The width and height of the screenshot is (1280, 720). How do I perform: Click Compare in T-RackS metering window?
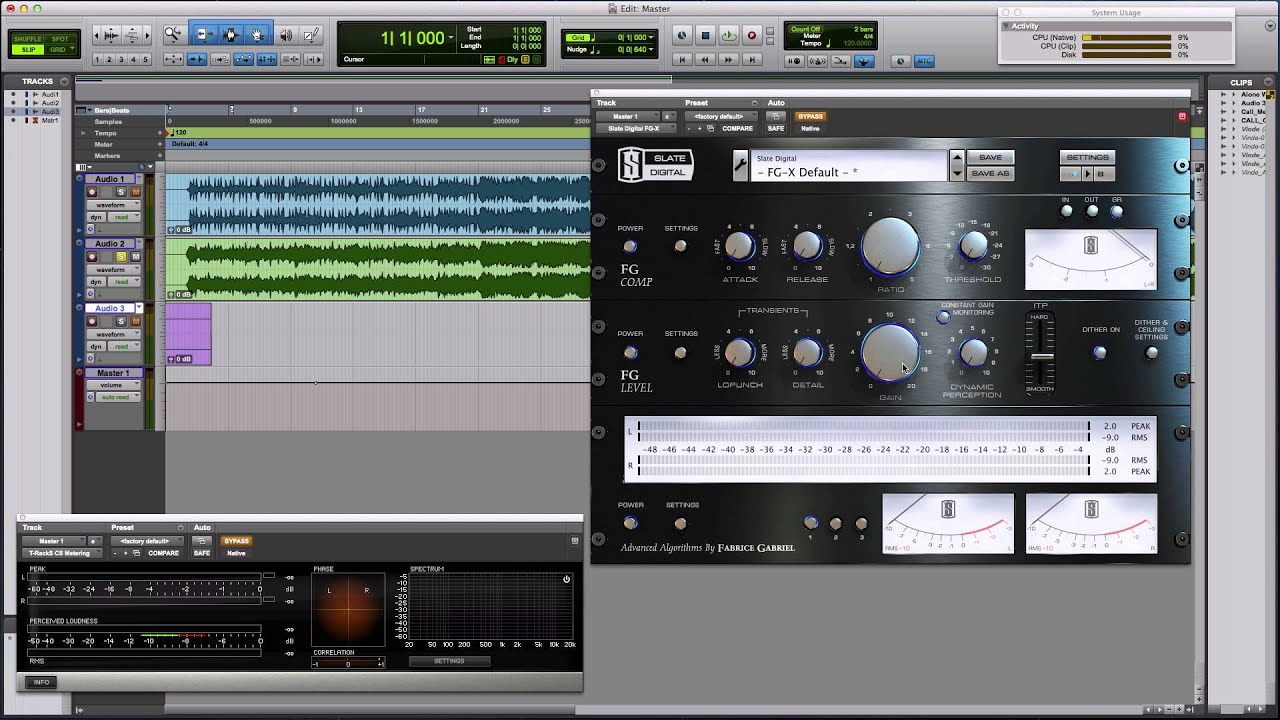click(163, 553)
